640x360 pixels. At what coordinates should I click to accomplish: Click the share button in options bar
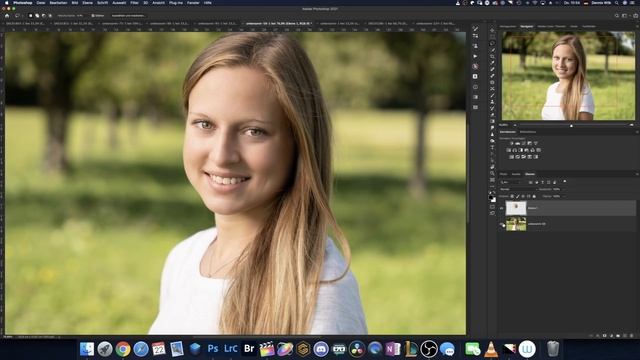[x=636, y=16]
